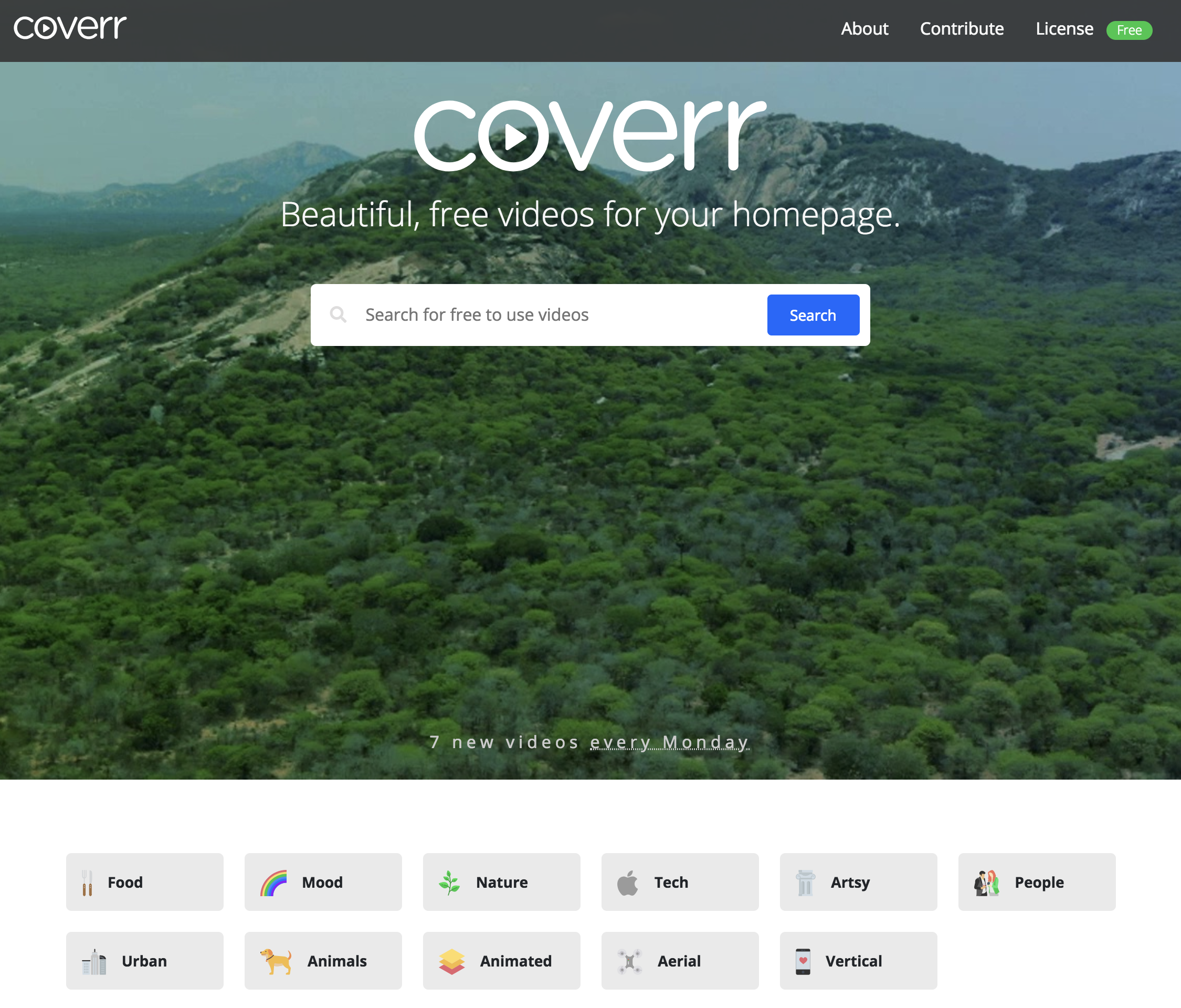
Task: Open the License page
Action: pyautogui.click(x=1064, y=28)
